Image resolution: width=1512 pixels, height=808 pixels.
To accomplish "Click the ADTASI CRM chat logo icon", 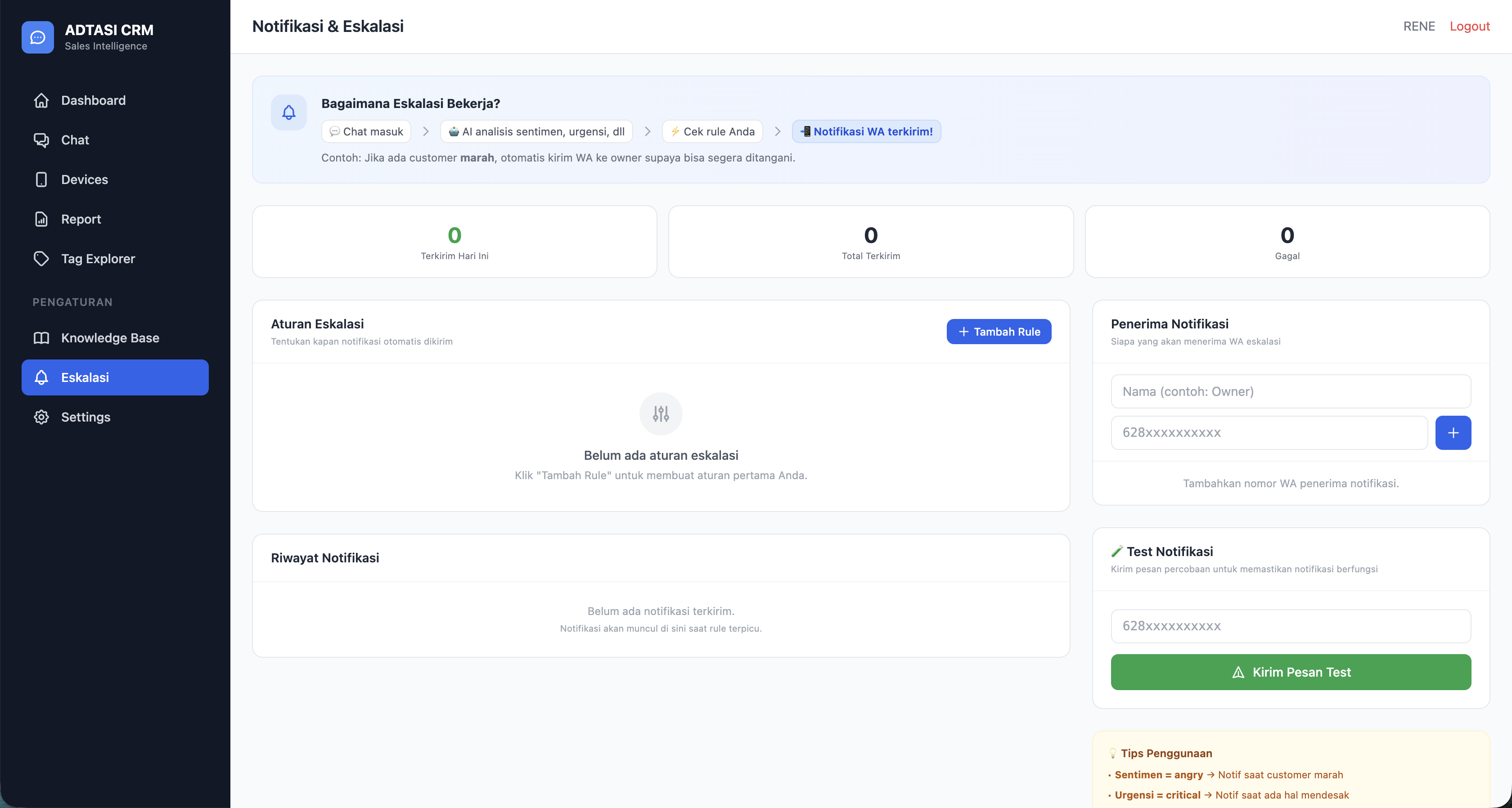I will [x=37, y=37].
